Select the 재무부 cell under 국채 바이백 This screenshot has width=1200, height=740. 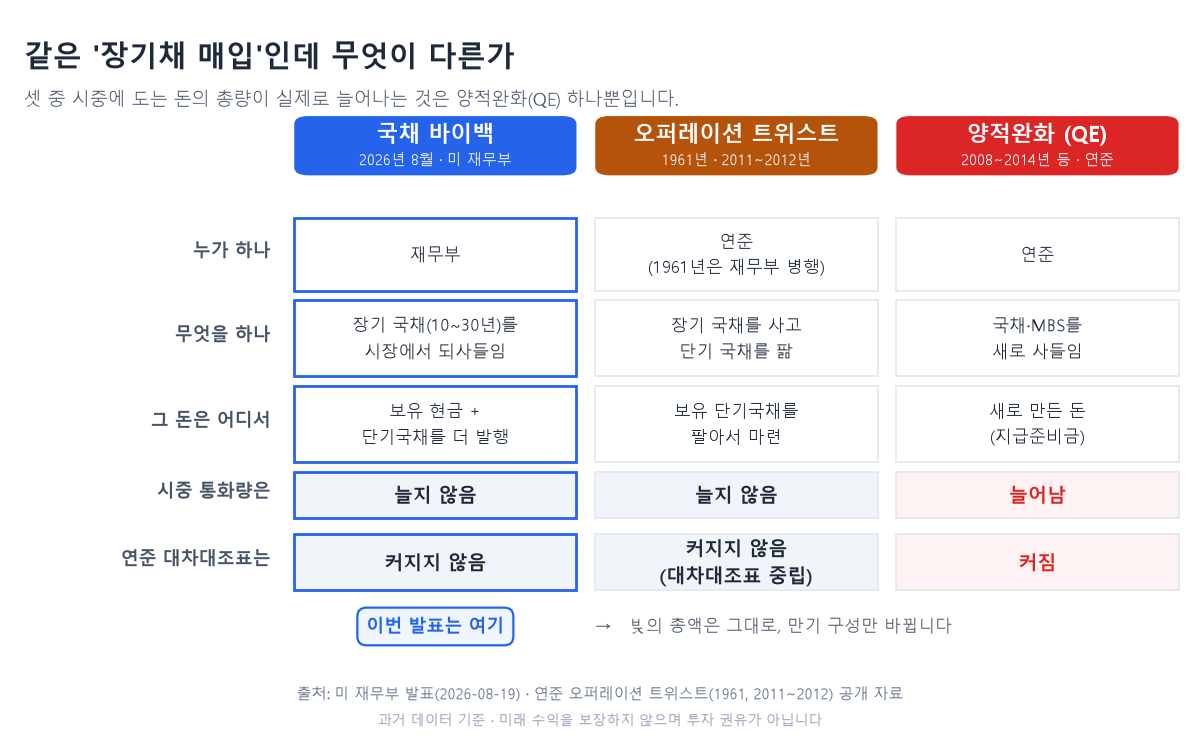[x=435, y=255]
